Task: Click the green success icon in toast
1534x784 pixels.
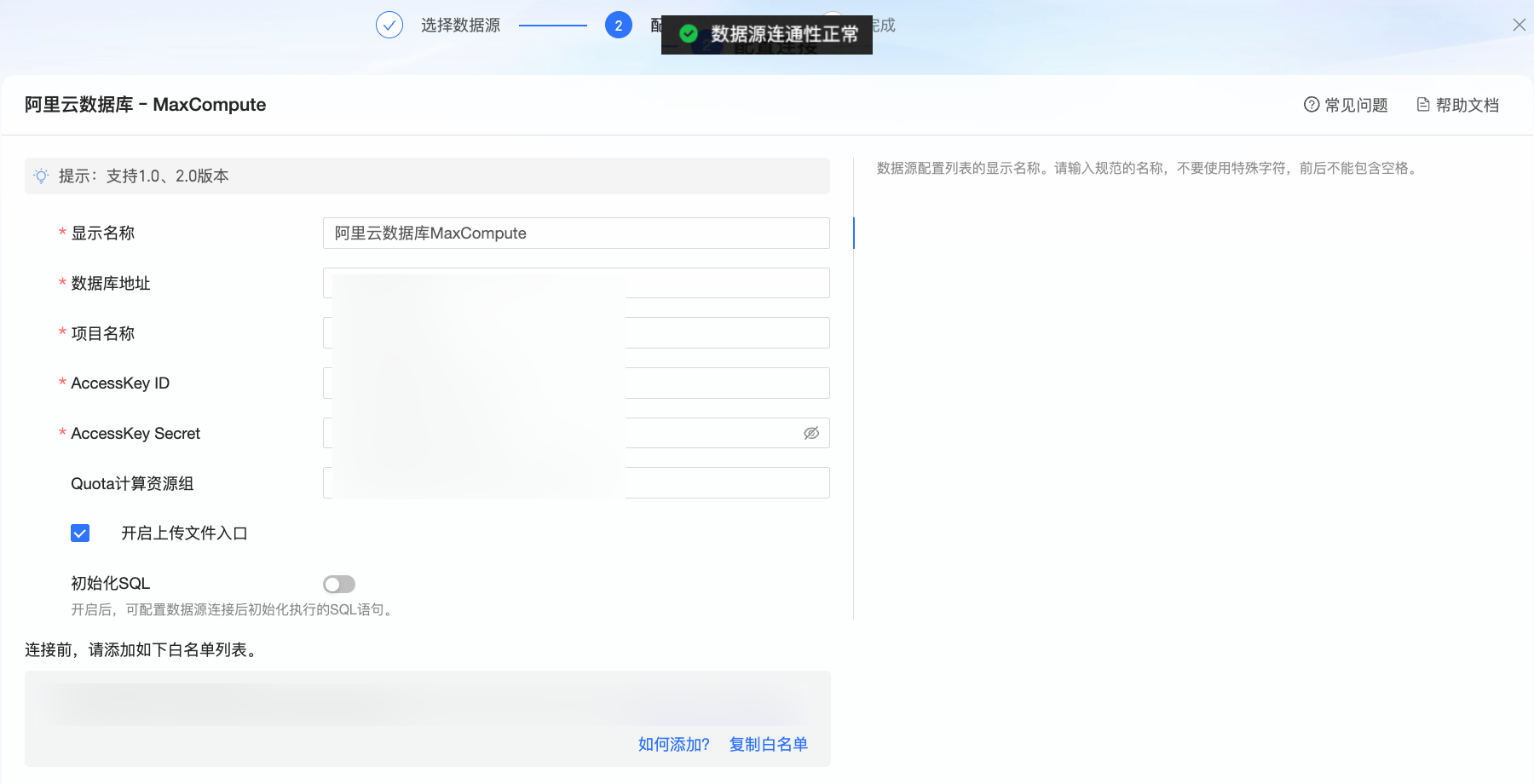Action: pos(689,34)
